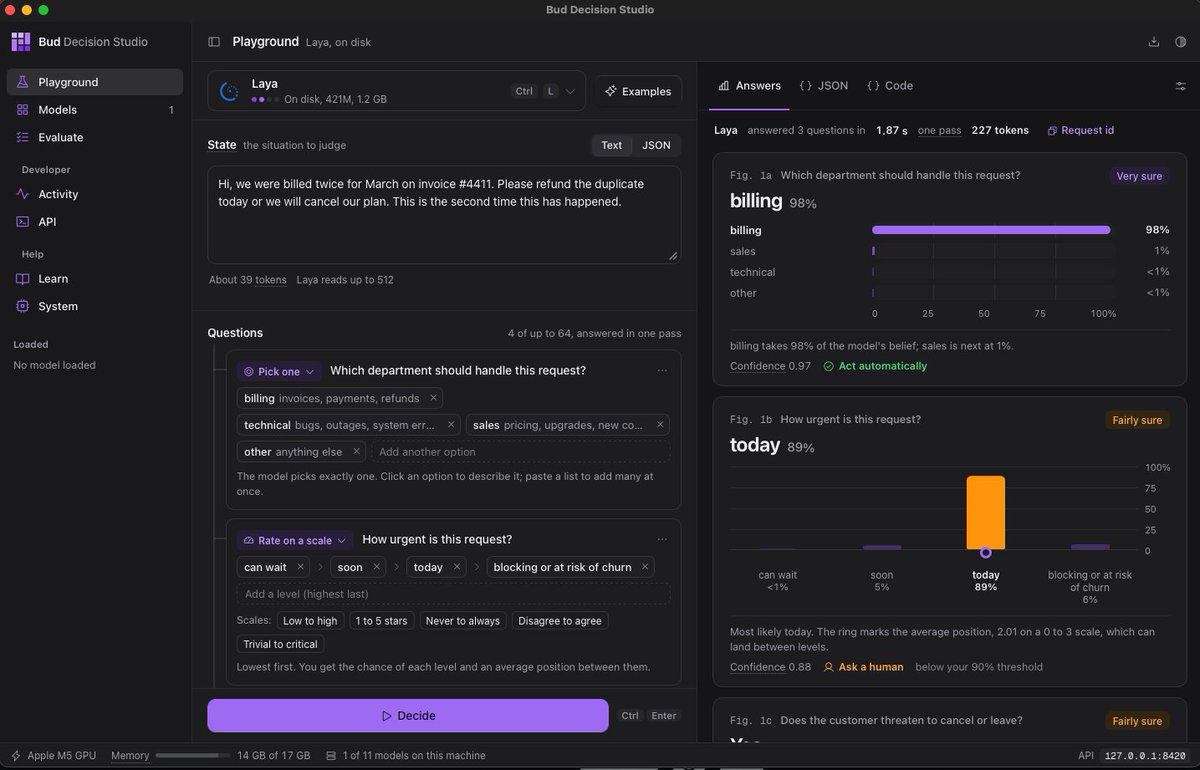Click the purple billing probability bar
Screen dimensions: 1200x770
(991, 230)
